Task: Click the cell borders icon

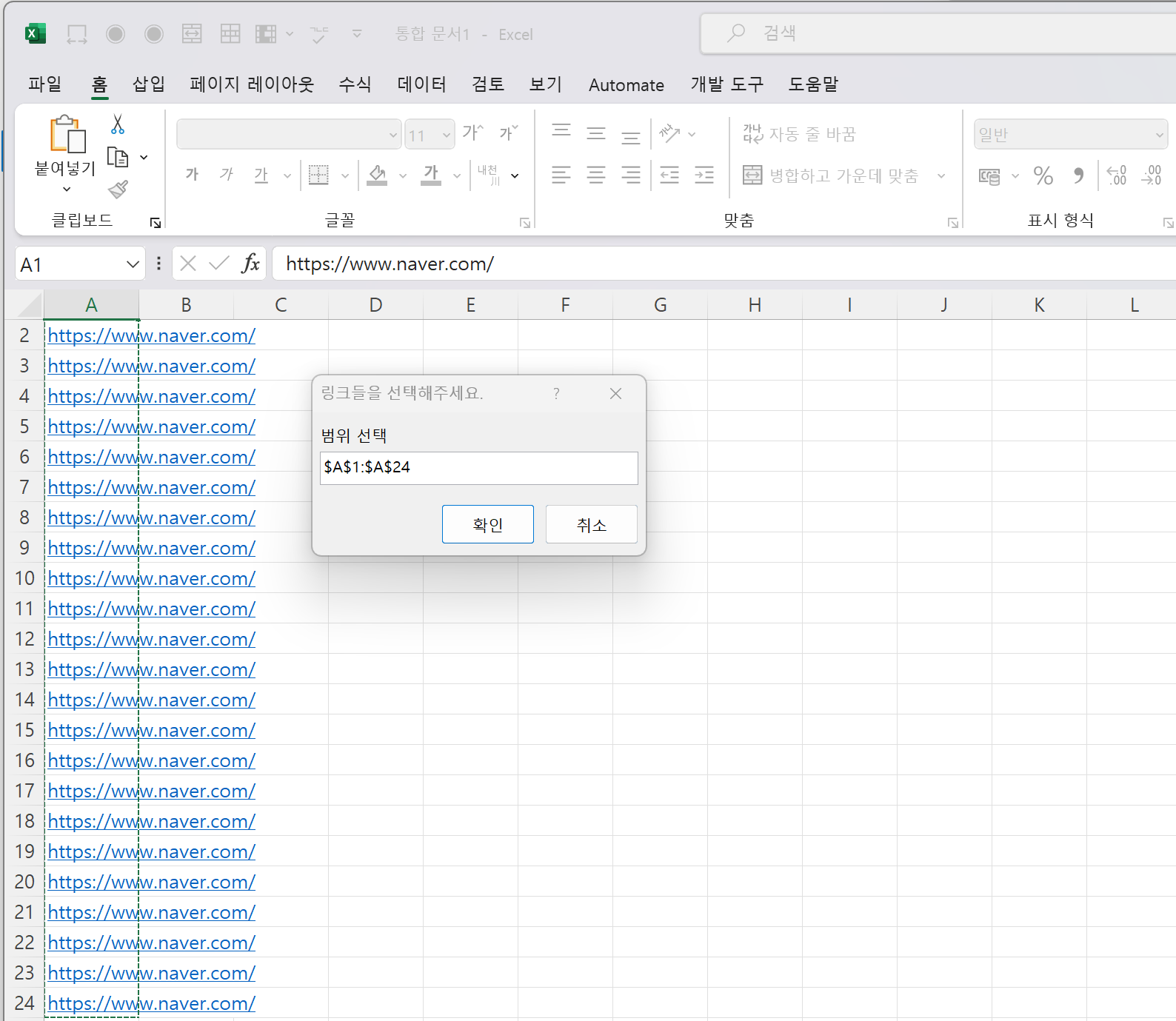Action: (318, 175)
